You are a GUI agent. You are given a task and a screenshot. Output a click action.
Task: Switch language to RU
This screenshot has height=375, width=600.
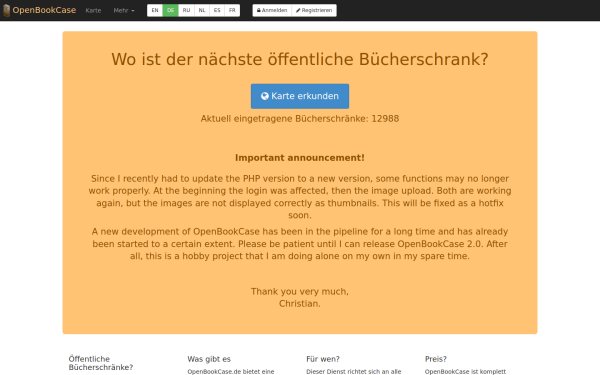click(x=186, y=10)
